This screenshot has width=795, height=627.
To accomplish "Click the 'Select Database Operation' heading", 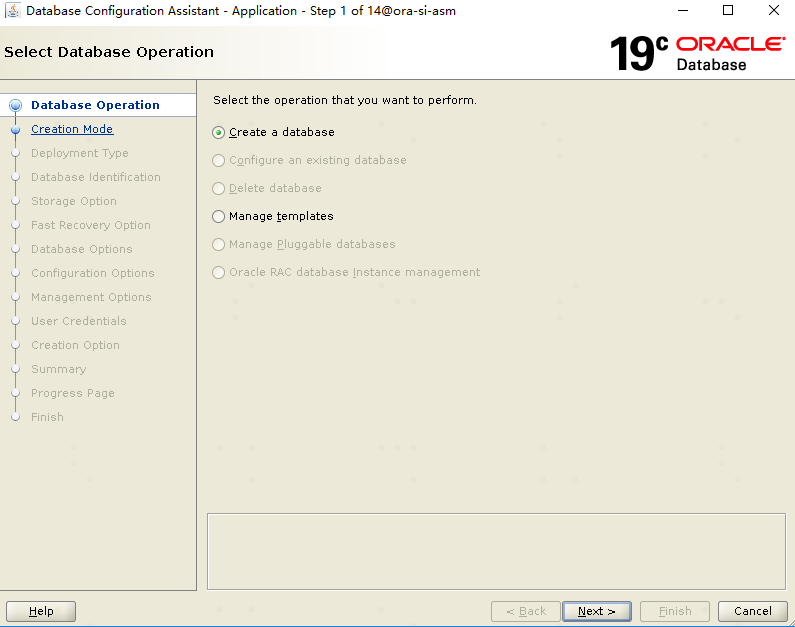I will tap(109, 52).
